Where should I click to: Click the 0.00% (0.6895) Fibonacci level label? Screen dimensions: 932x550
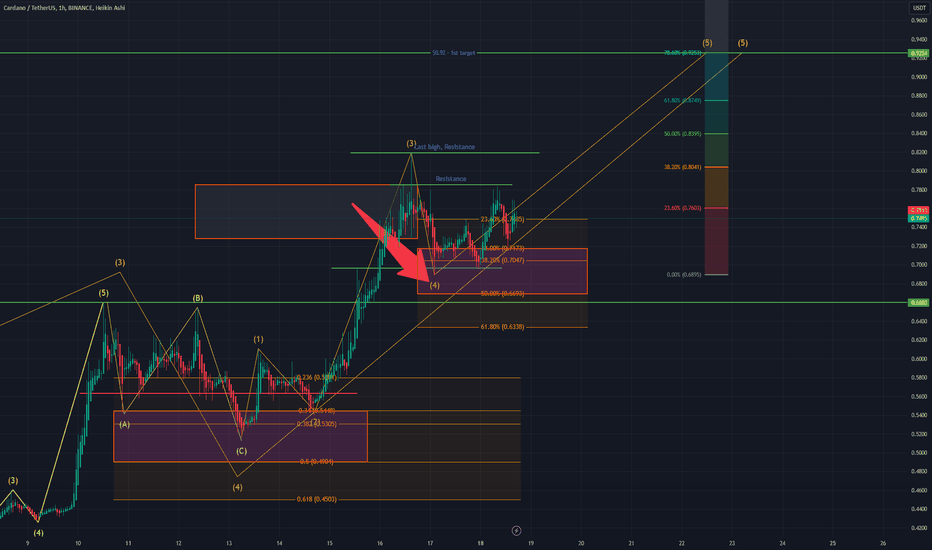tap(684, 275)
